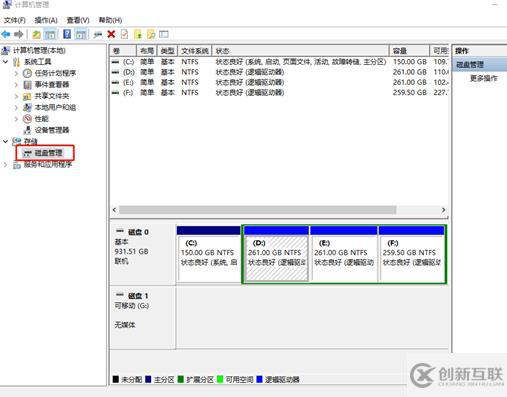
Task: Click the horizontal scrollbar right arrow
Action: click(x=443, y=210)
